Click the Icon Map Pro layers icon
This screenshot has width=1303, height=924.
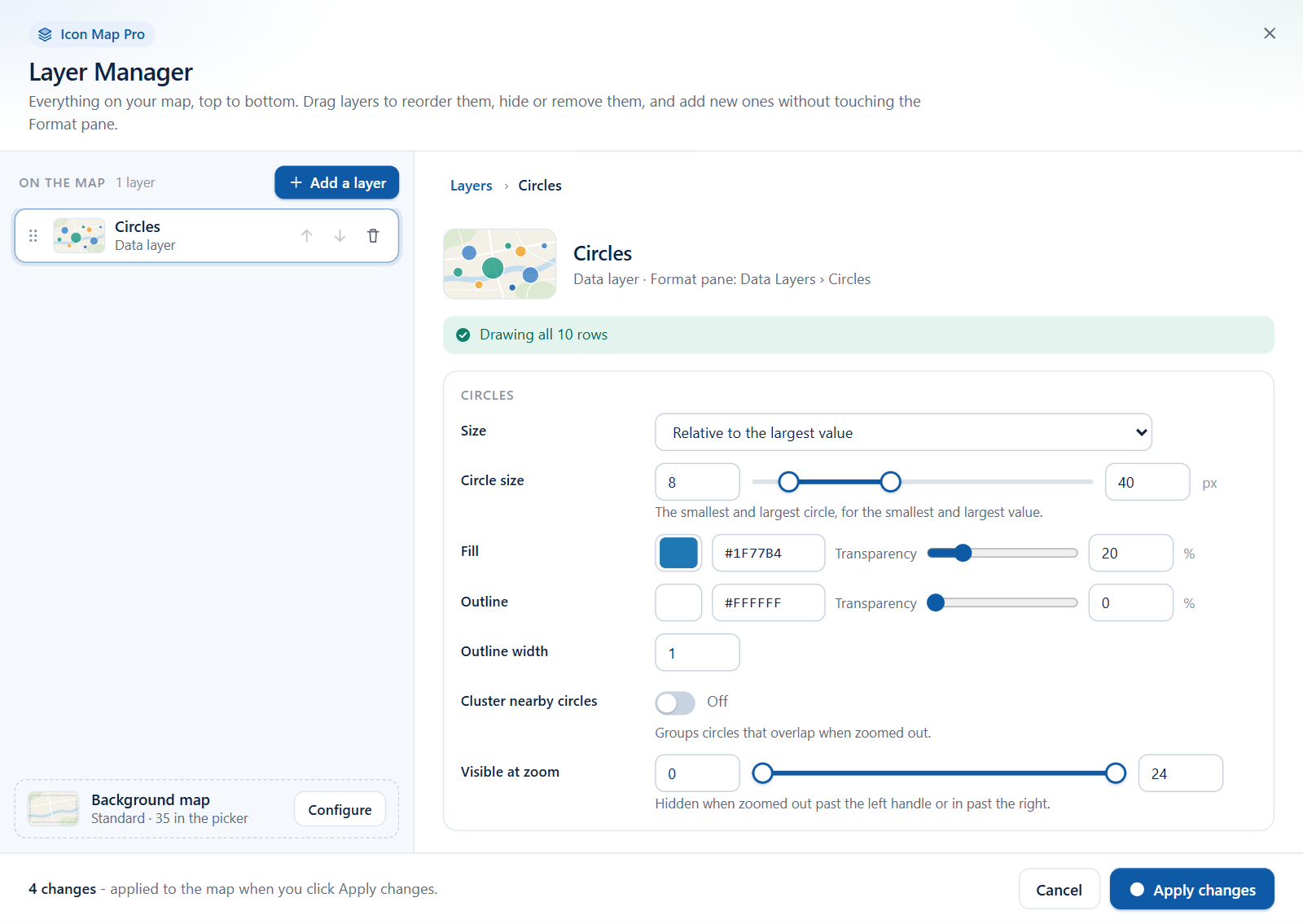[x=45, y=34]
